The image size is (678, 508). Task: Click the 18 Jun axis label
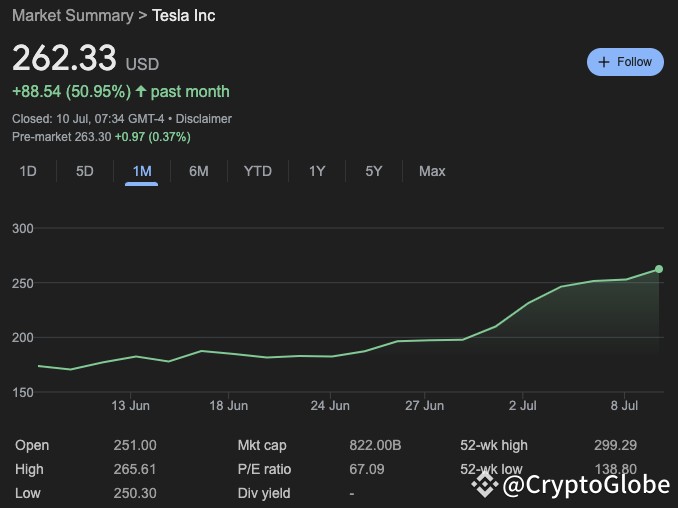click(x=229, y=406)
